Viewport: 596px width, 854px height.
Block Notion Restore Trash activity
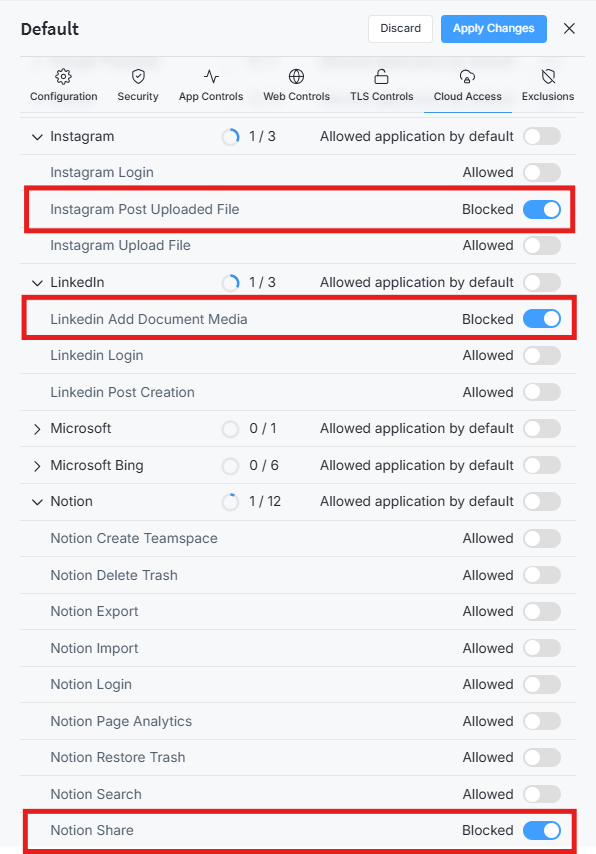click(x=542, y=757)
